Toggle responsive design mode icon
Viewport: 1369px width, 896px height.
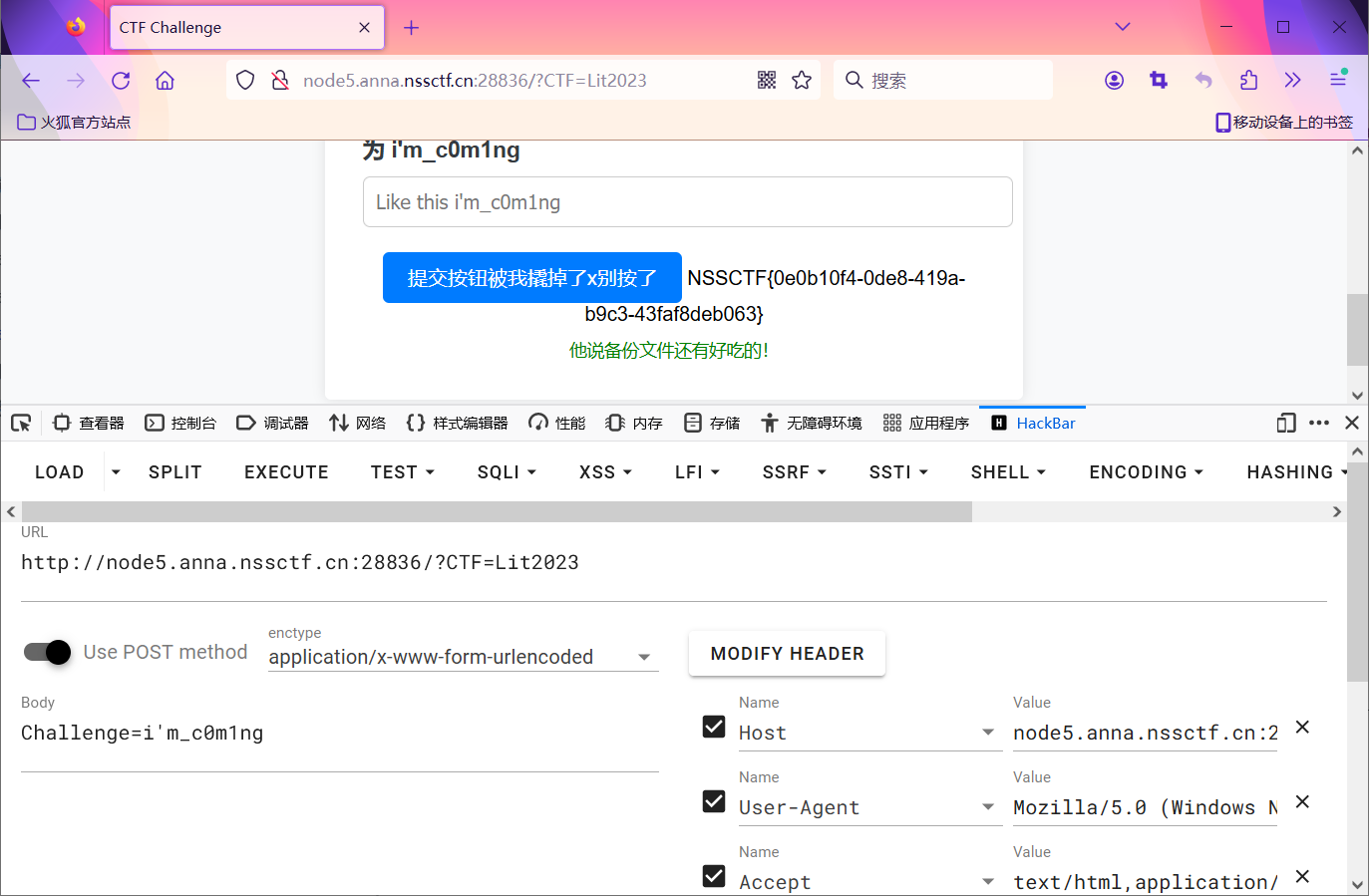click(1285, 423)
